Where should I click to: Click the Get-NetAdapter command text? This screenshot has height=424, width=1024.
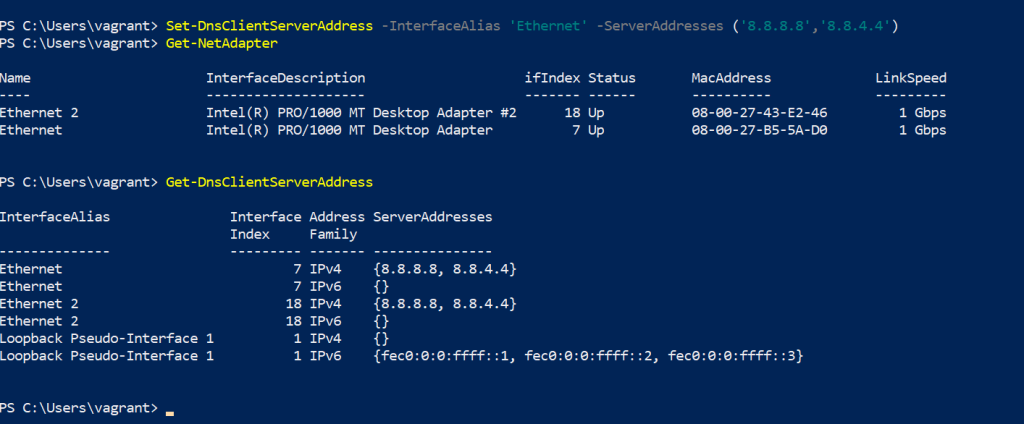click(x=221, y=44)
